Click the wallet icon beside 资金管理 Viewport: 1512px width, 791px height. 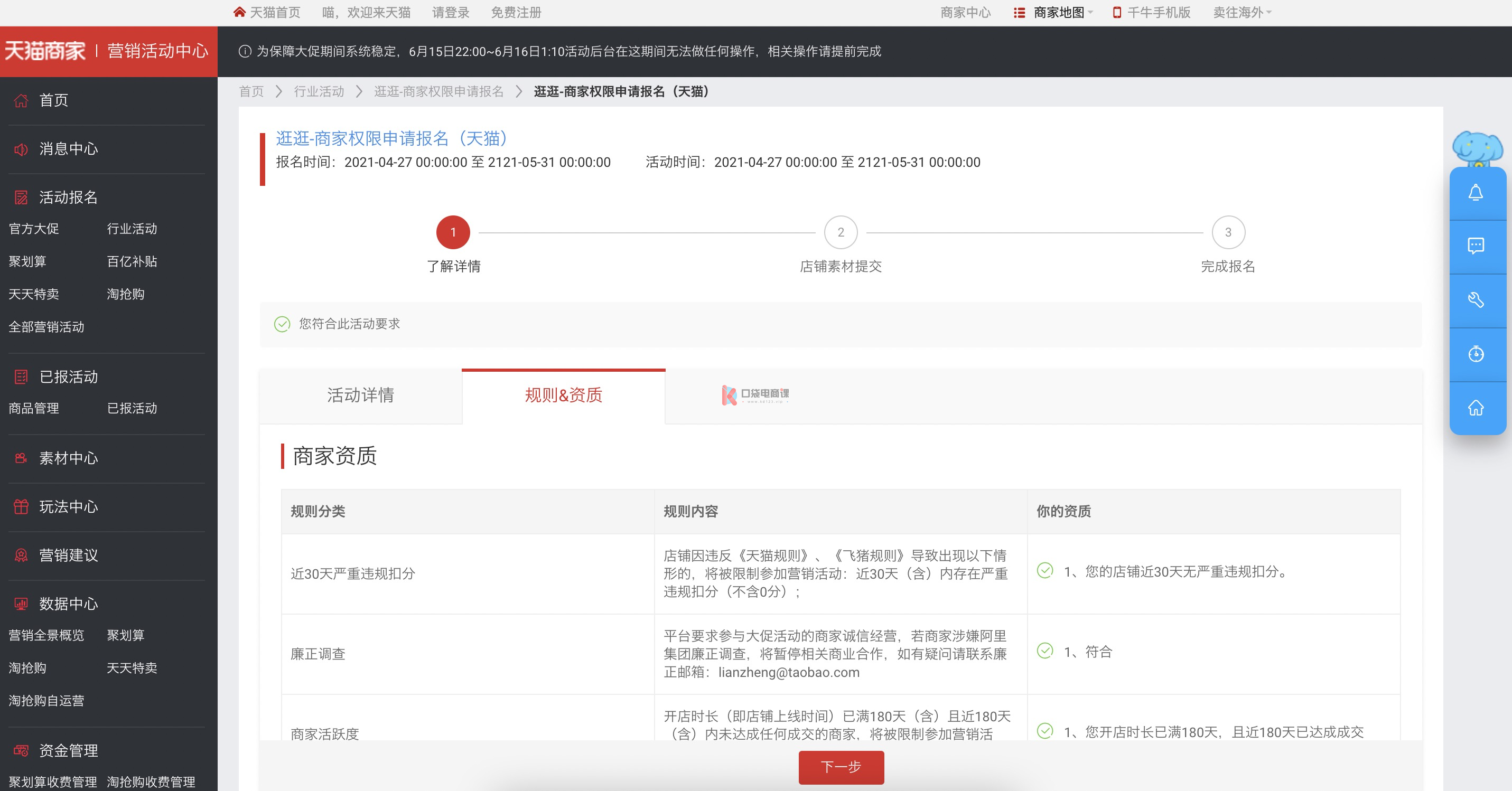click(x=21, y=750)
